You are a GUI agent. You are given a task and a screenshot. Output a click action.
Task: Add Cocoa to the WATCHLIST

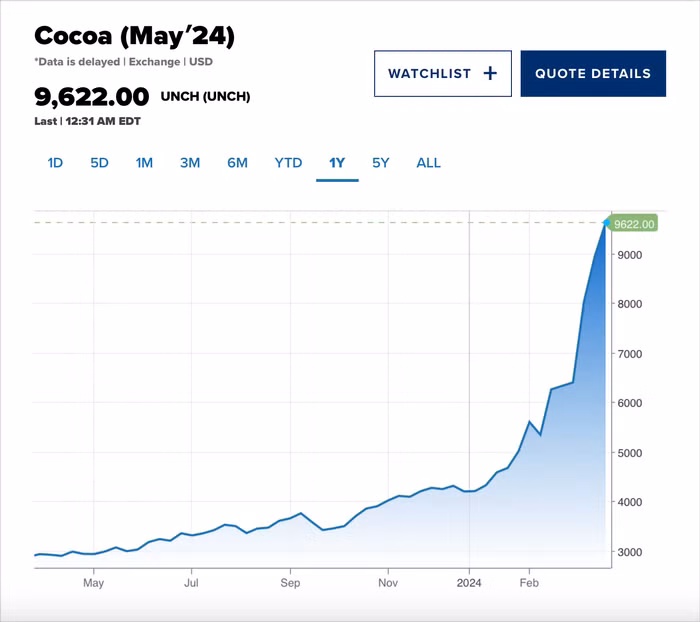(x=442, y=73)
